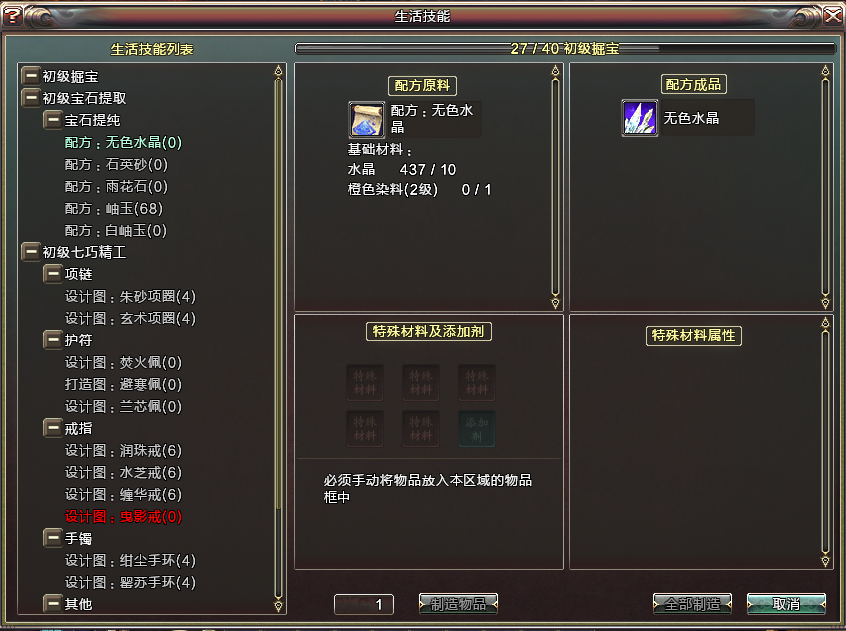
Task: Click the 制造物品 button
Action: click(458, 604)
